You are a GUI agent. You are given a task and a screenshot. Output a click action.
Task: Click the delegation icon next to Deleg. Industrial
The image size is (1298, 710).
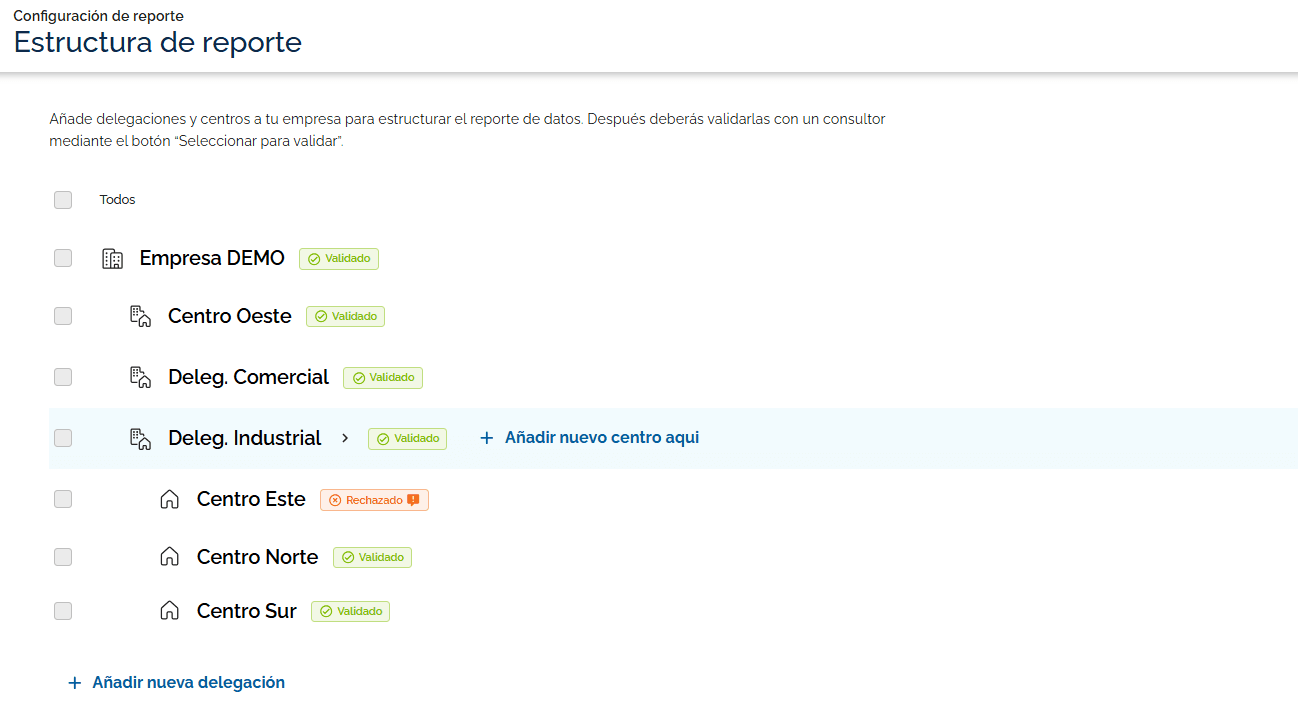click(x=141, y=439)
